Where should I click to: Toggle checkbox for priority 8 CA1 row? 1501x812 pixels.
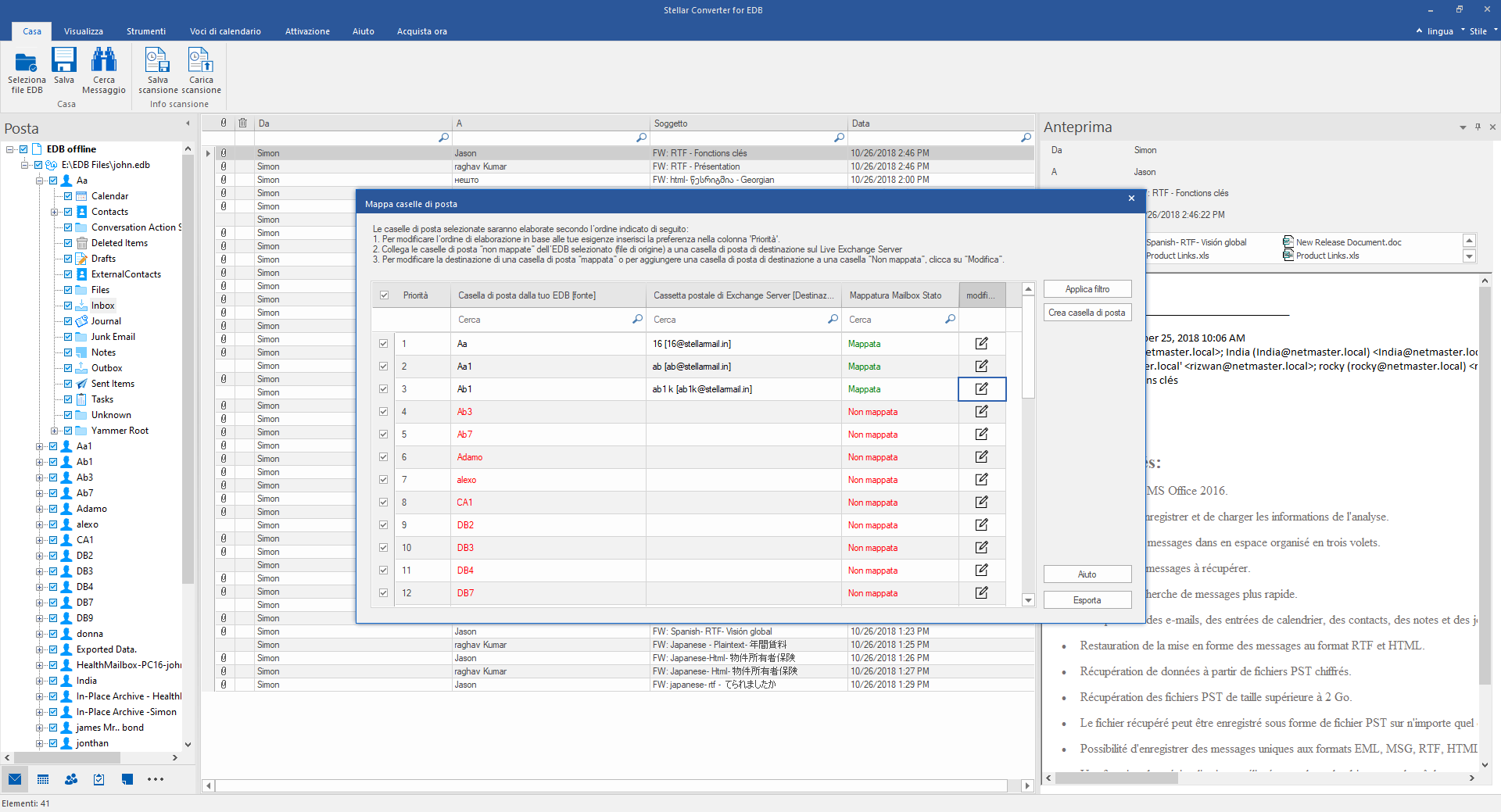click(384, 503)
